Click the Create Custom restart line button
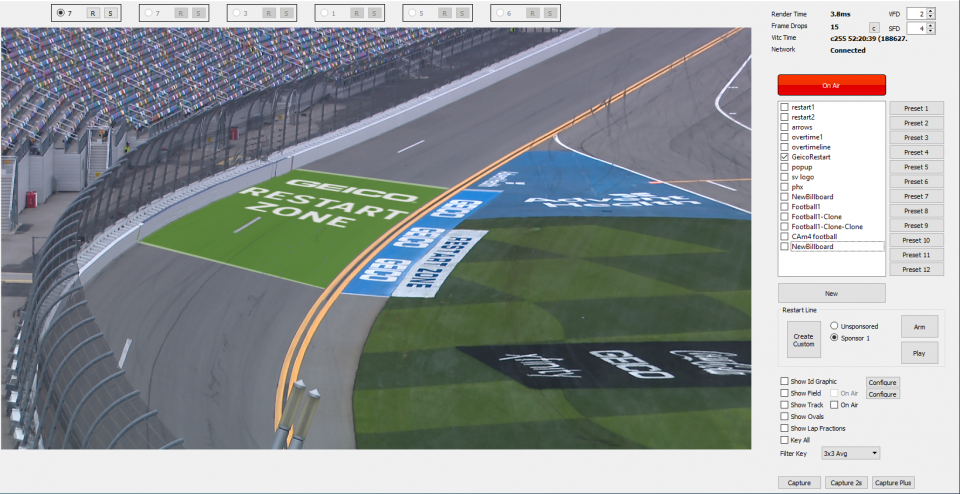Screen dimensions: 960x494 (803, 340)
